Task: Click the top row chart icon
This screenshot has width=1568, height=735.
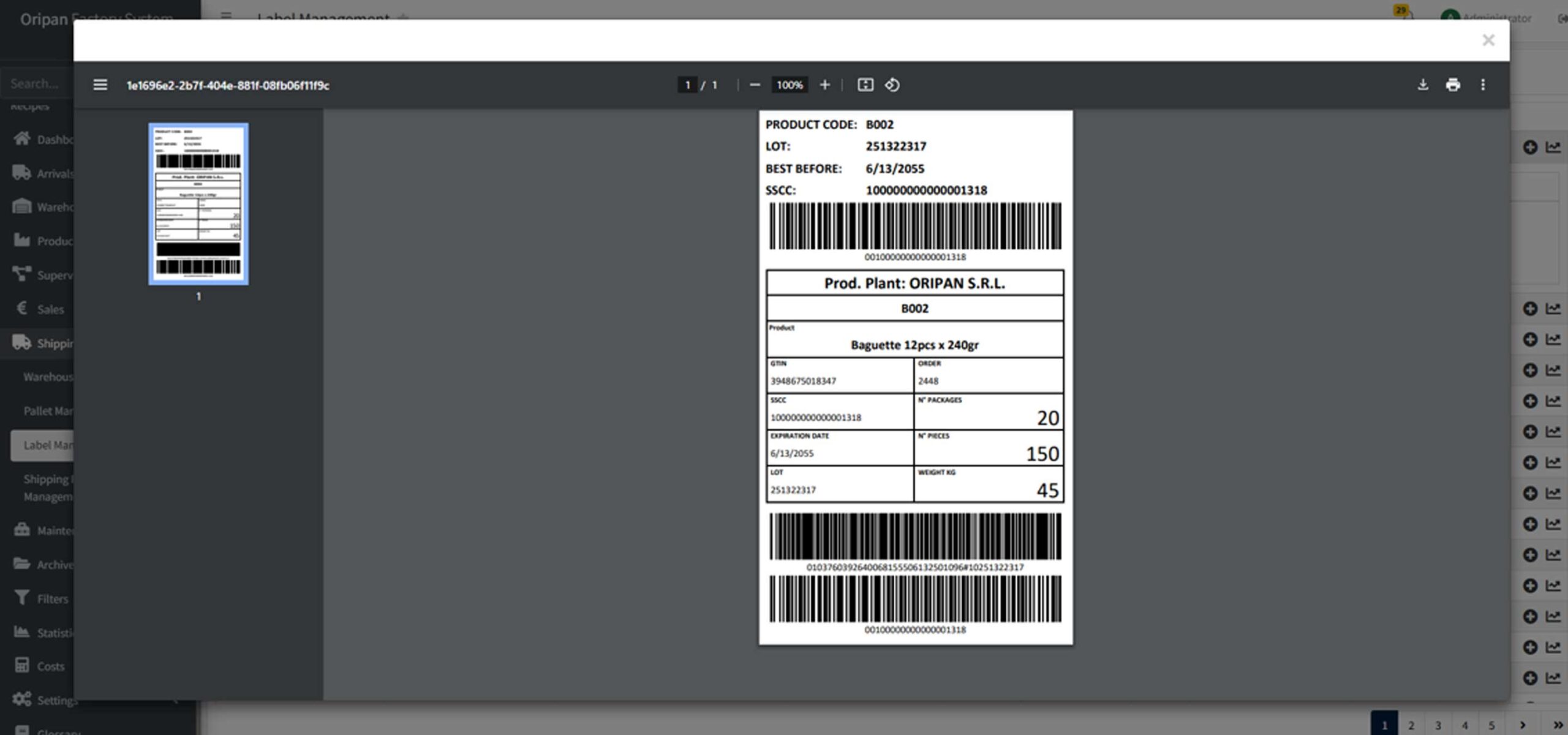Action: point(1553,147)
